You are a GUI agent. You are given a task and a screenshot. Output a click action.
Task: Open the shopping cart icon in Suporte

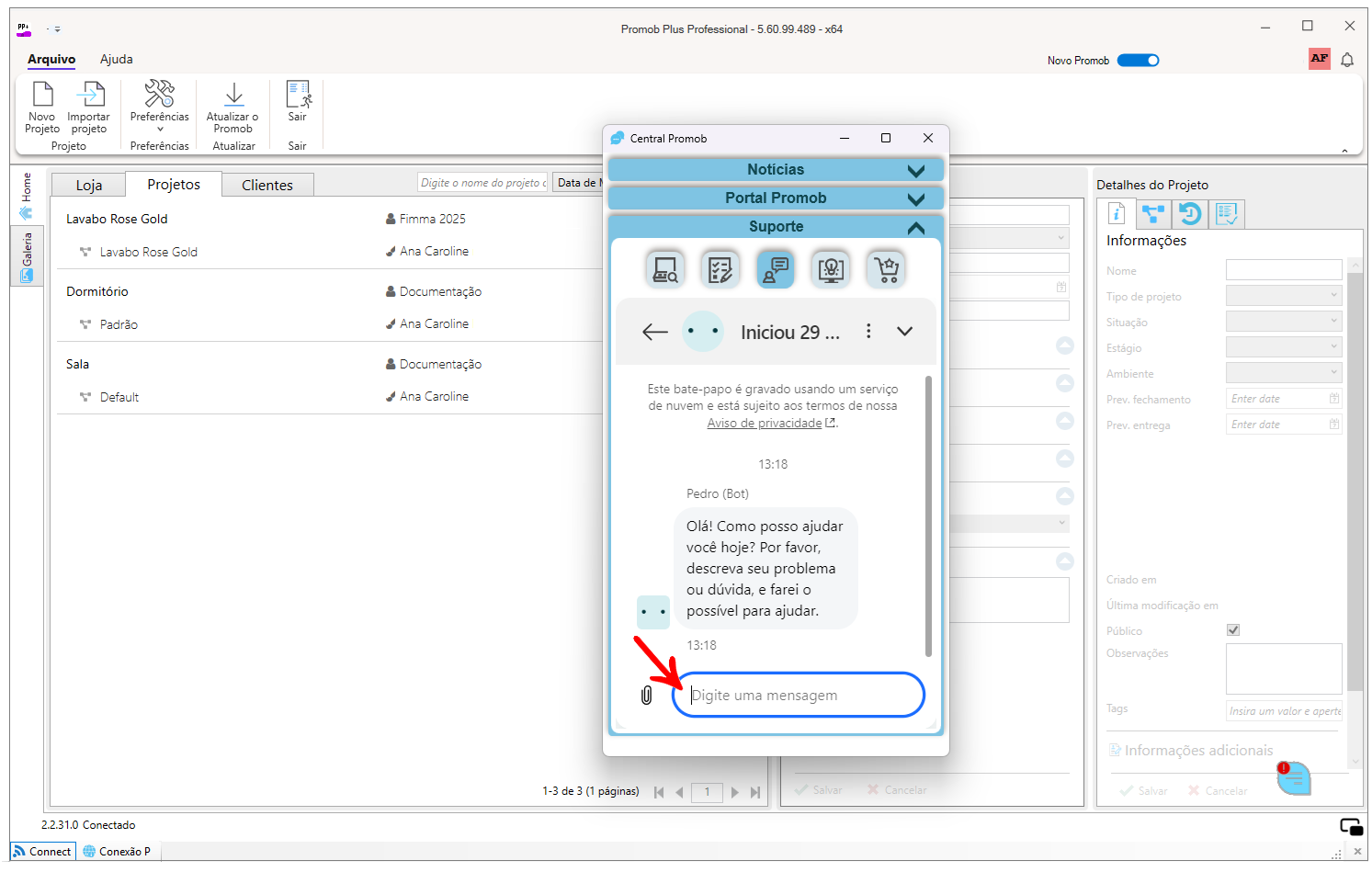[x=886, y=269]
